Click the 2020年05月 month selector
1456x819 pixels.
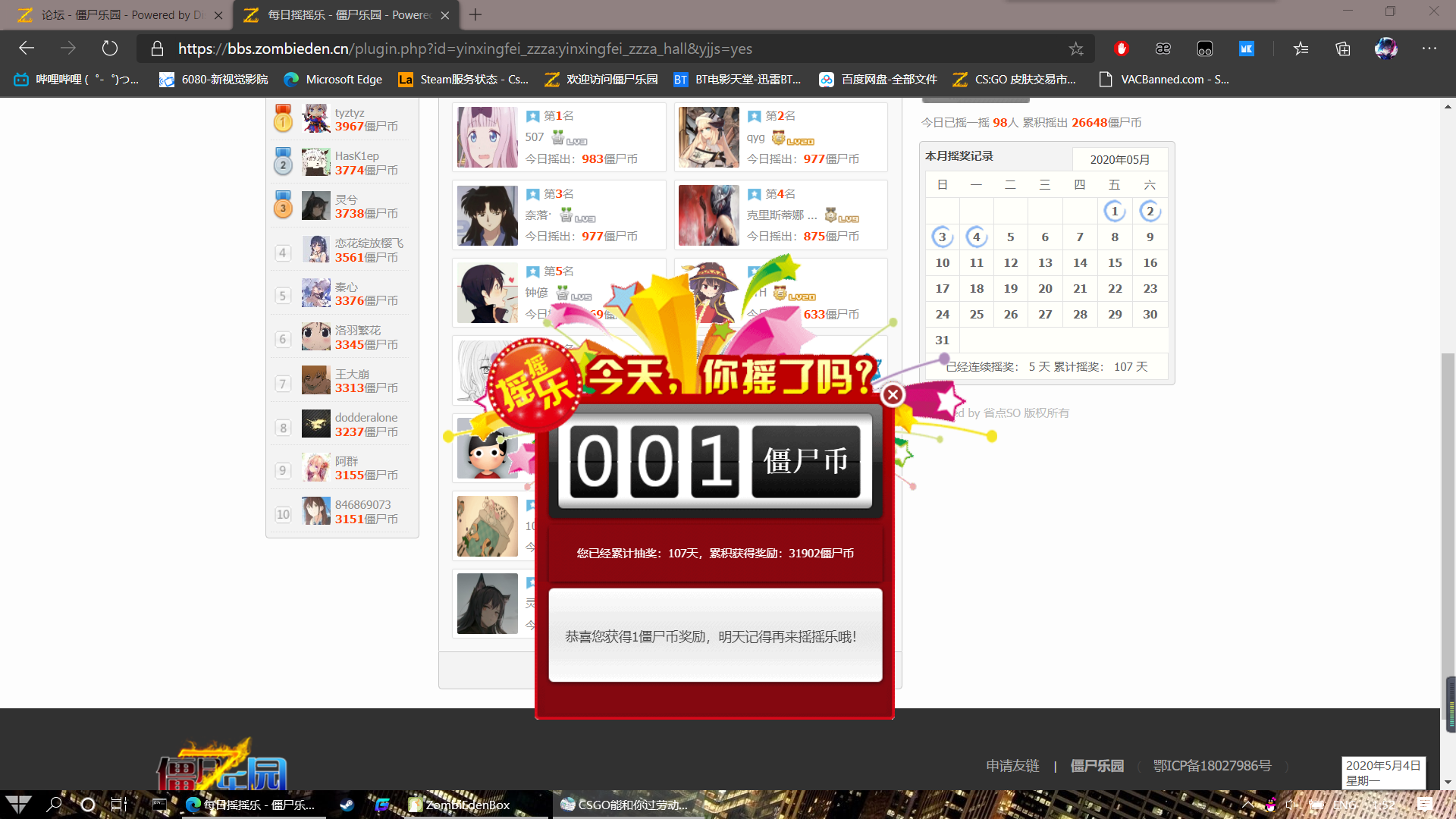click(x=1119, y=159)
